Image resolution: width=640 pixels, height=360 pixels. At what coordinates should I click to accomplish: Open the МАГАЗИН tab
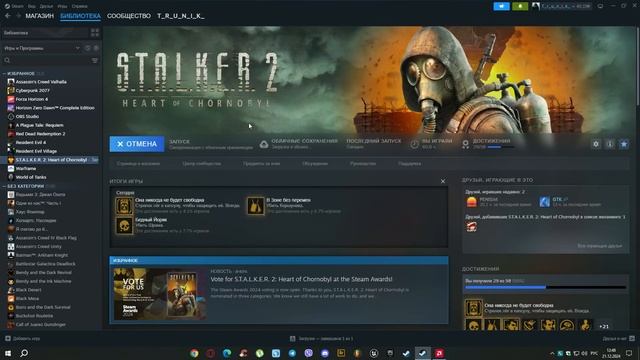(40, 16)
